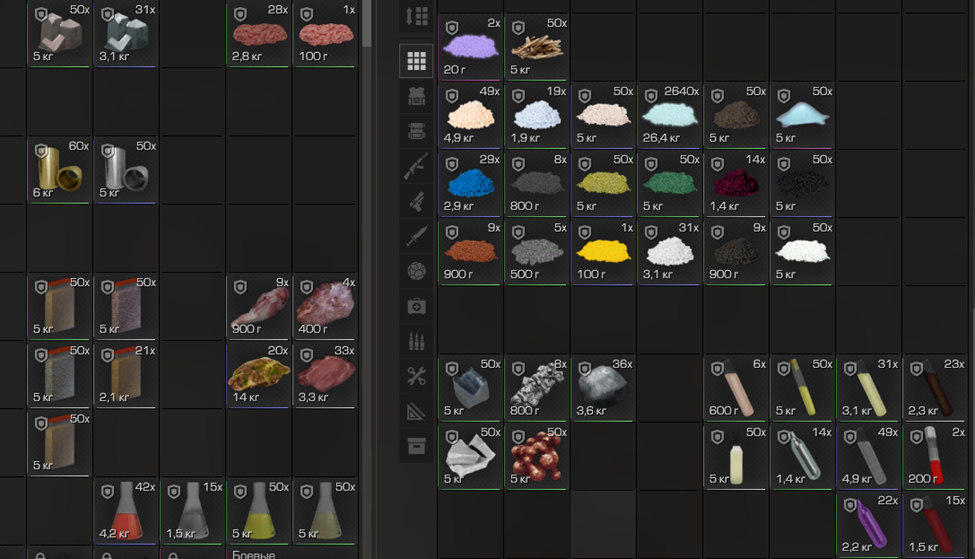Filter inventory by body armor vest icon
Image resolution: width=975 pixels, height=559 pixels.
pyautogui.click(x=416, y=96)
